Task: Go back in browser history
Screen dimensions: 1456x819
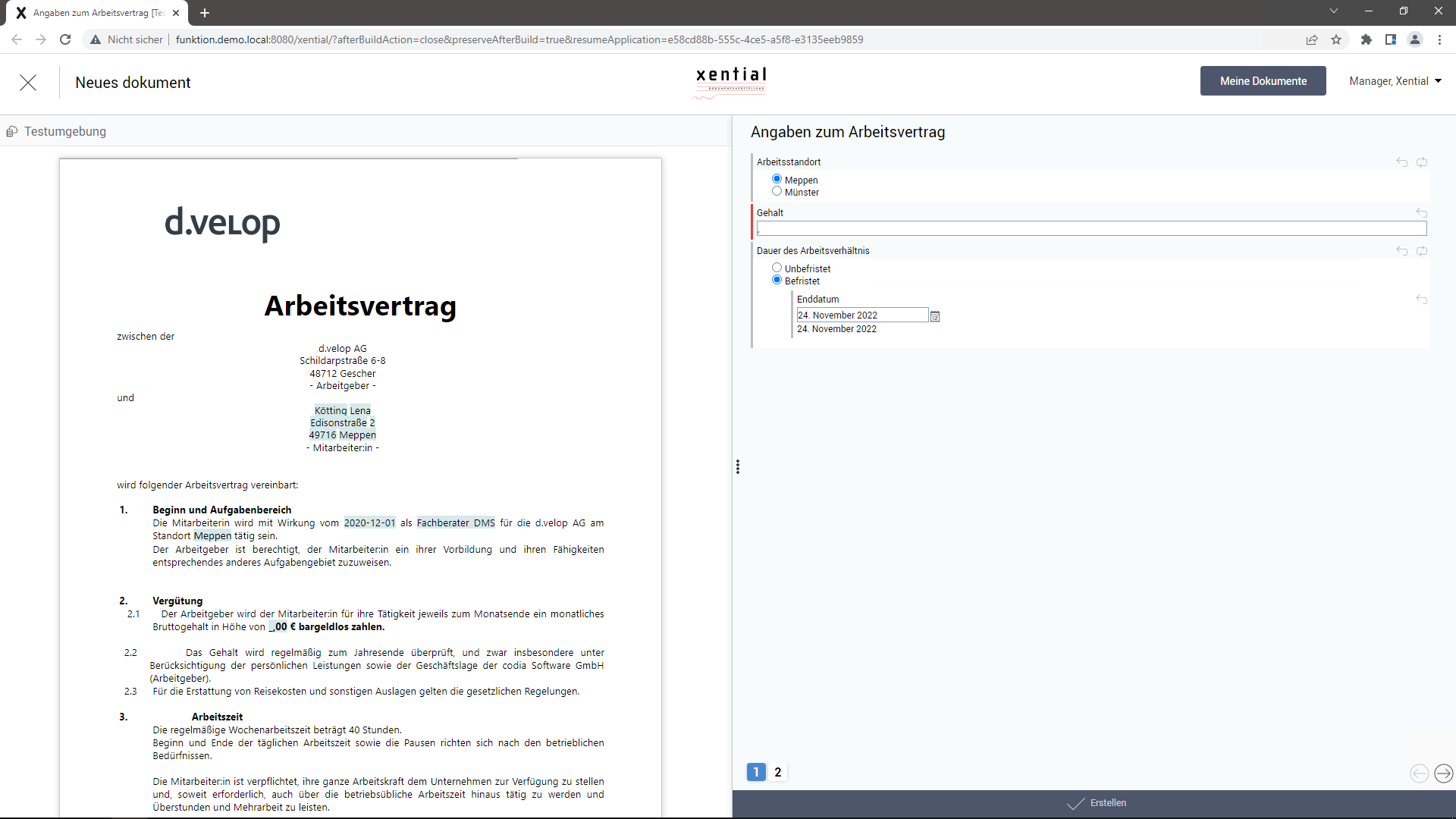Action: (x=17, y=39)
